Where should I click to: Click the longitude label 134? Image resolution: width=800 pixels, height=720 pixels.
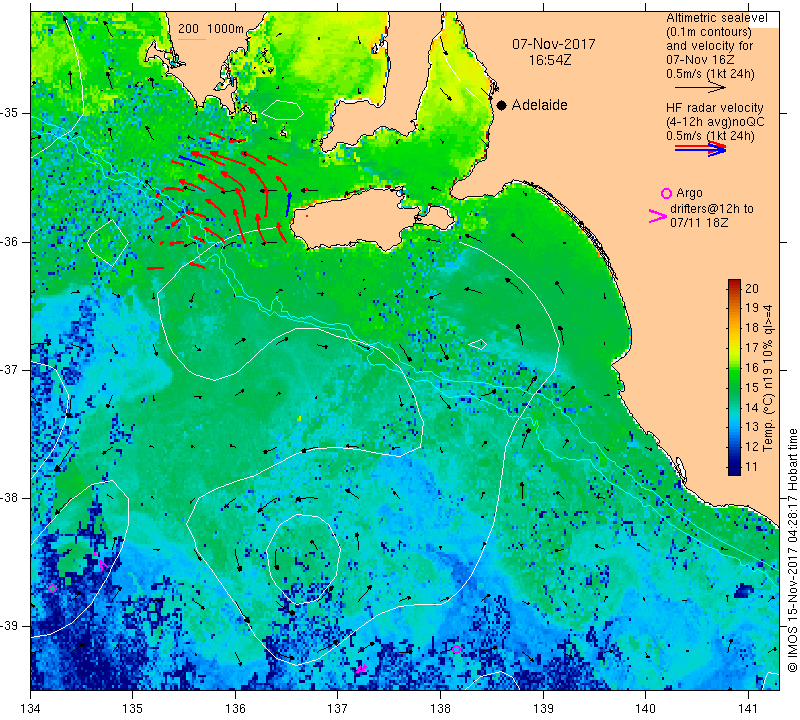coord(31,708)
